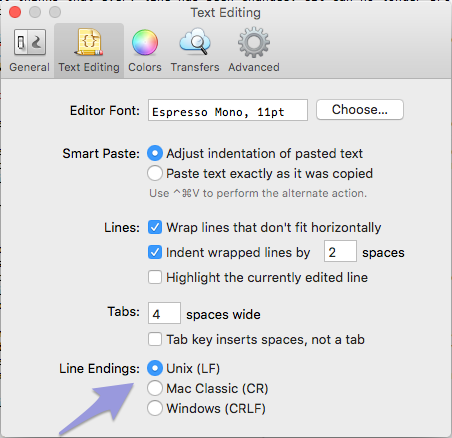Click the Editor Font field
This screenshot has height=438, width=452.
pos(228,110)
